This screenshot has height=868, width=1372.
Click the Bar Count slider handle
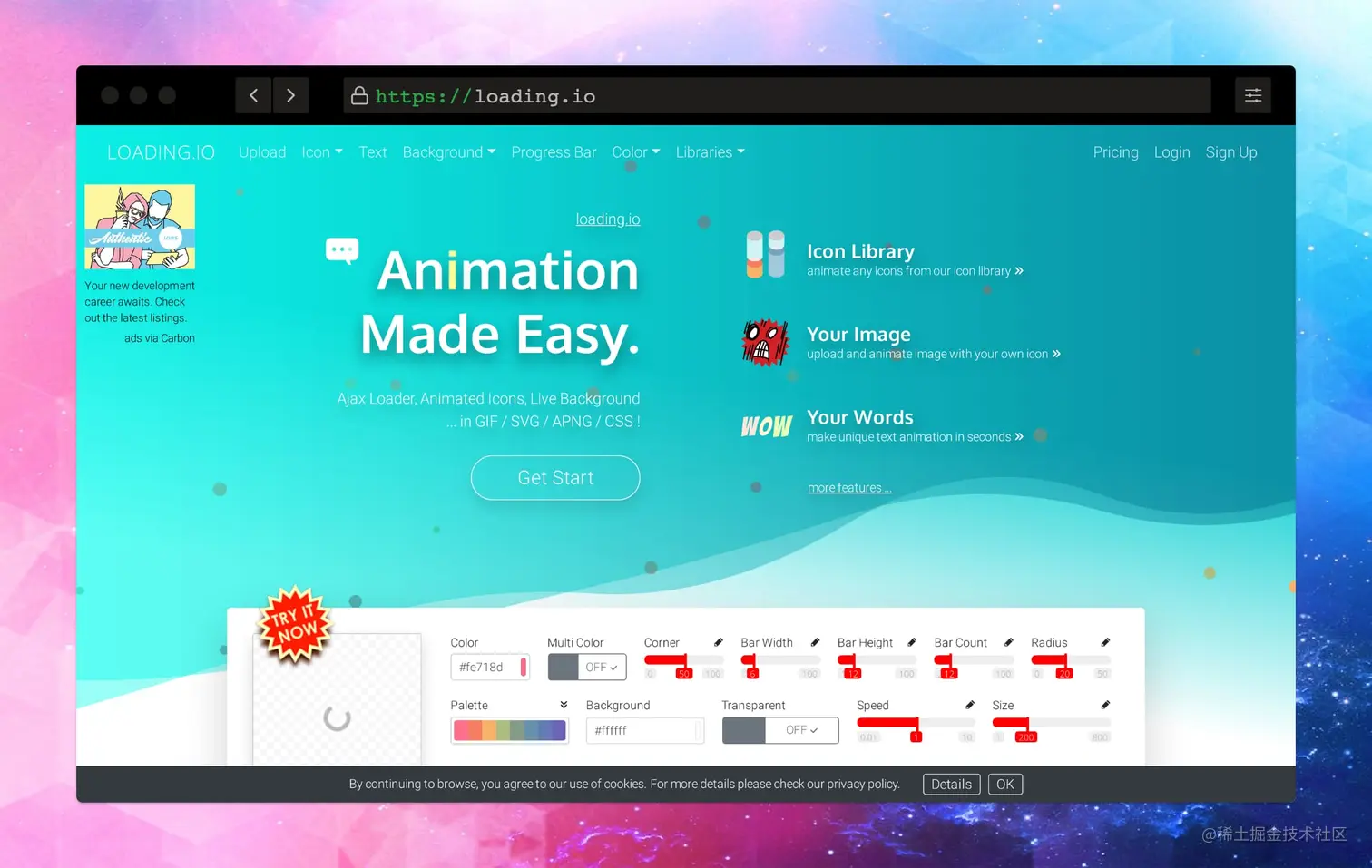(949, 667)
